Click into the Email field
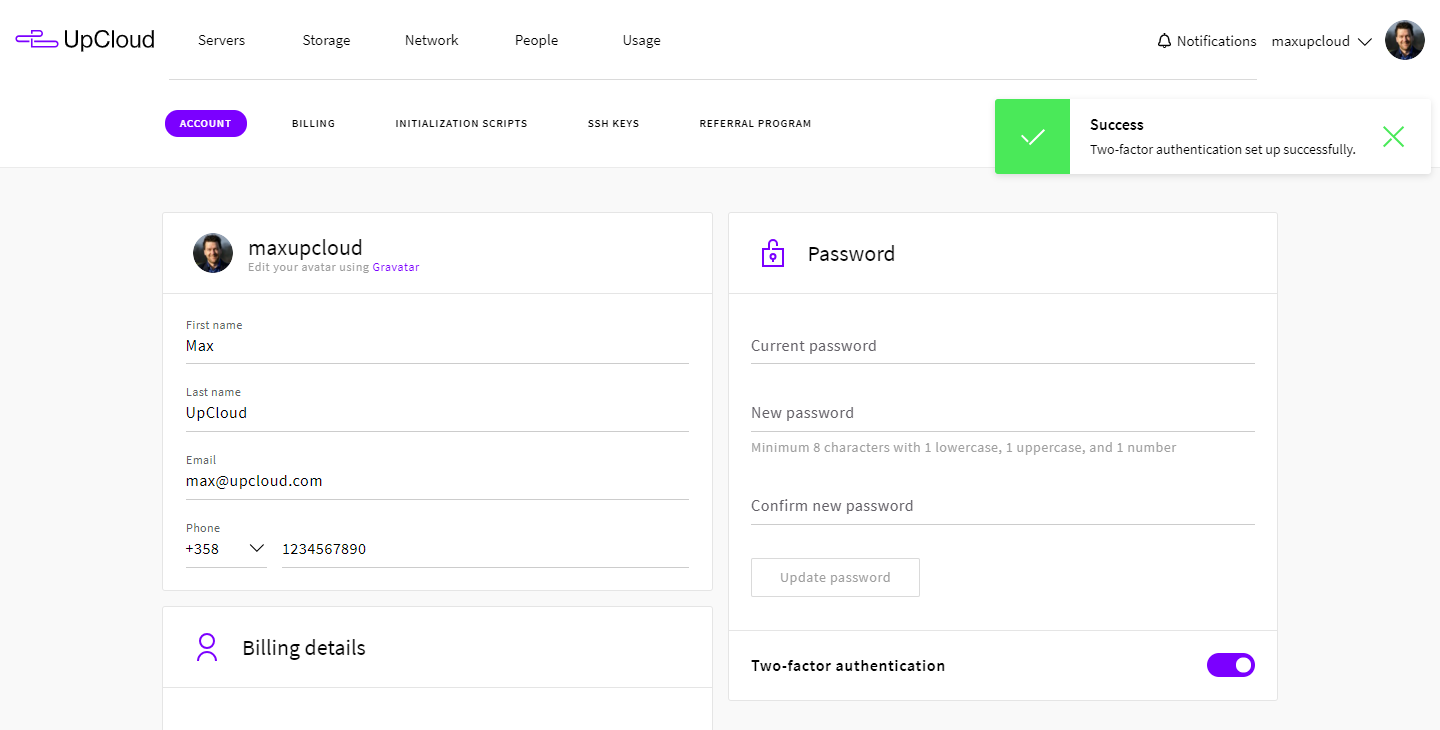This screenshot has width=1440, height=730. tap(437, 481)
